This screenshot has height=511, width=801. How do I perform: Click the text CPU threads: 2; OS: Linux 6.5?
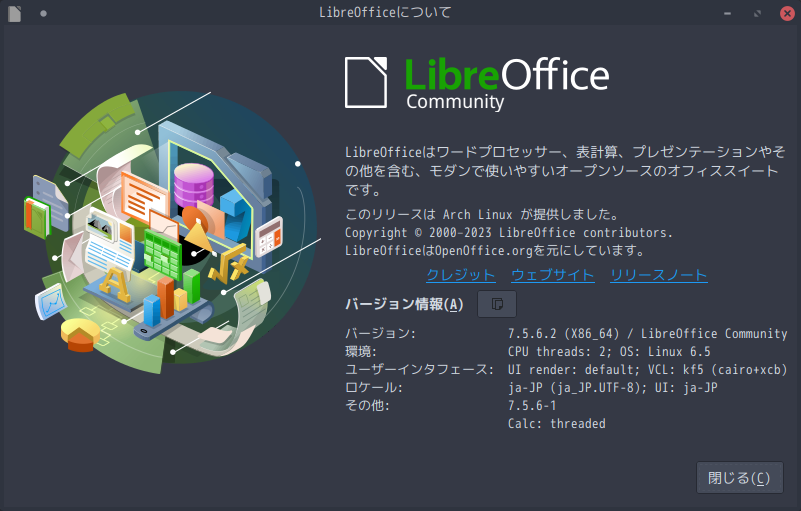[609, 352]
